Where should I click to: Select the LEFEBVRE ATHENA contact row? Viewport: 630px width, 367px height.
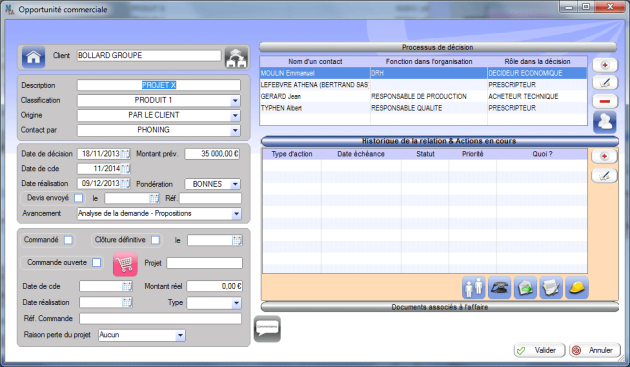pos(423,85)
